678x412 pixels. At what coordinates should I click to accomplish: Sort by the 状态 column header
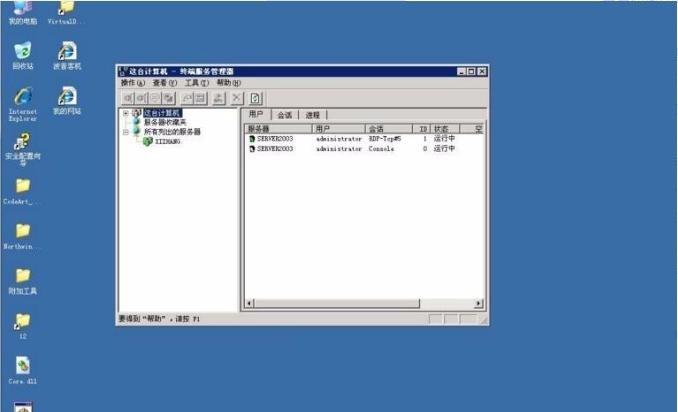pos(445,129)
